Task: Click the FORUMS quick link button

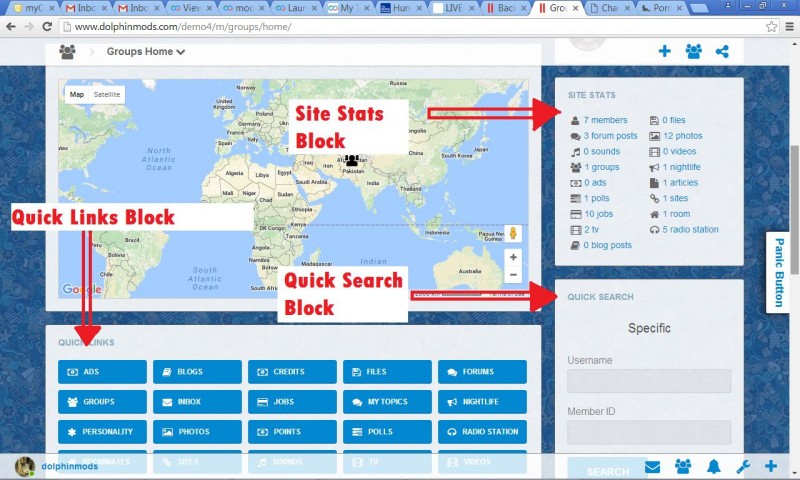Action: click(x=482, y=372)
